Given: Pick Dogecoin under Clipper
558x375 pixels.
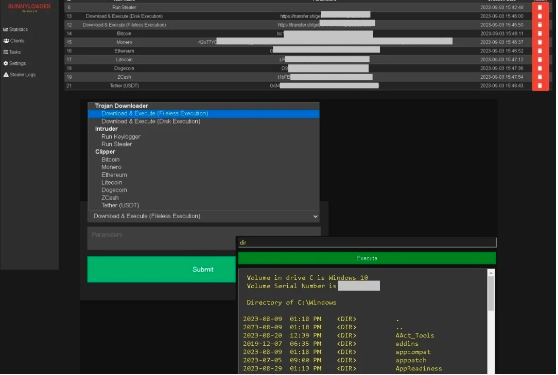Looking at the screenshot, I should pos(204,190).
